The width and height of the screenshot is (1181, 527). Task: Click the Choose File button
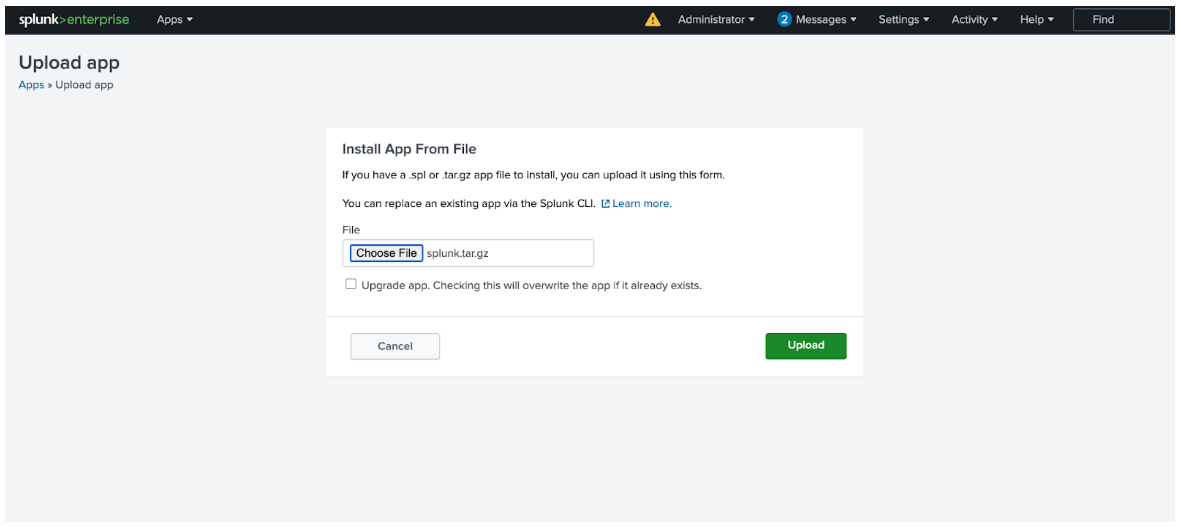pos(386,253)
